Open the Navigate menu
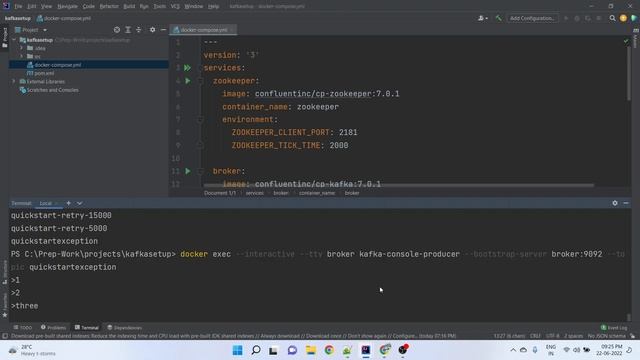The image size is (640, 360). pos(67,6)
